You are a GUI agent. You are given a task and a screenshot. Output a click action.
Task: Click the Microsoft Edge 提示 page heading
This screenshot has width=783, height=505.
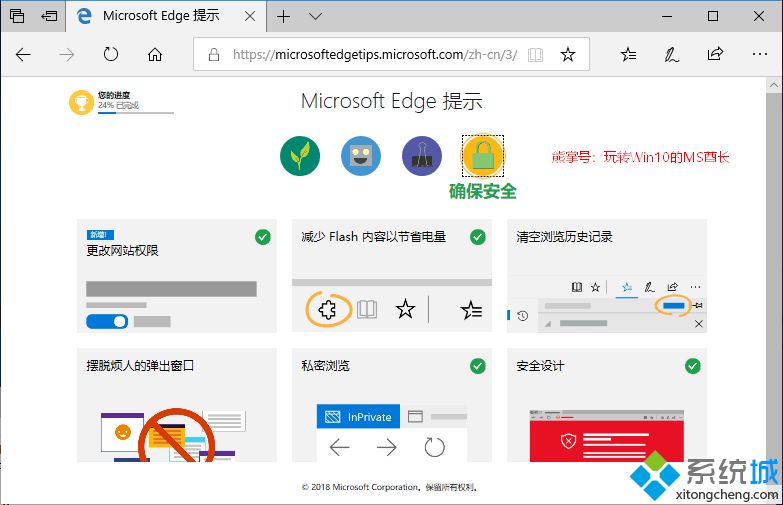point(392,101)
